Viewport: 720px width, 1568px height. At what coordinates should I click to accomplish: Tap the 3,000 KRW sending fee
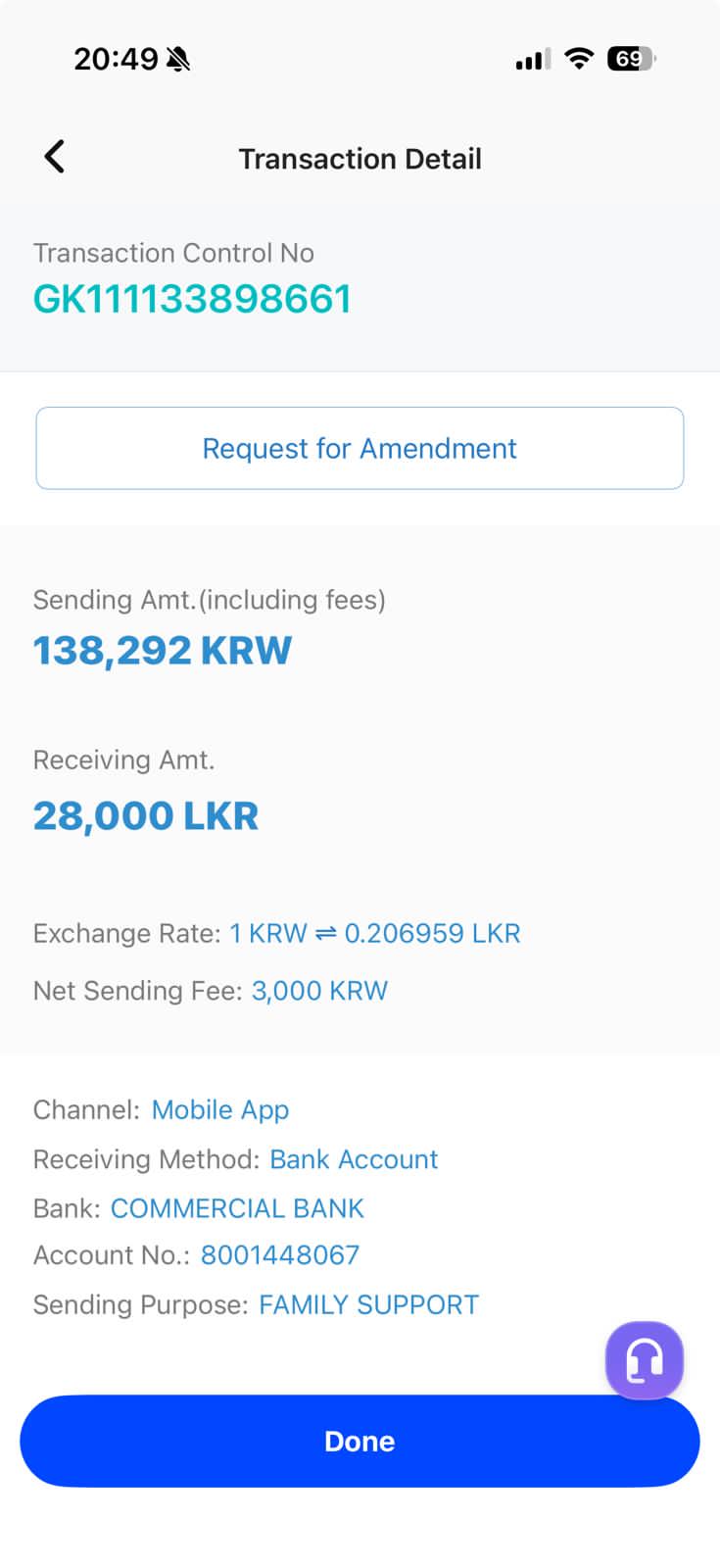[x=319, y=991]
